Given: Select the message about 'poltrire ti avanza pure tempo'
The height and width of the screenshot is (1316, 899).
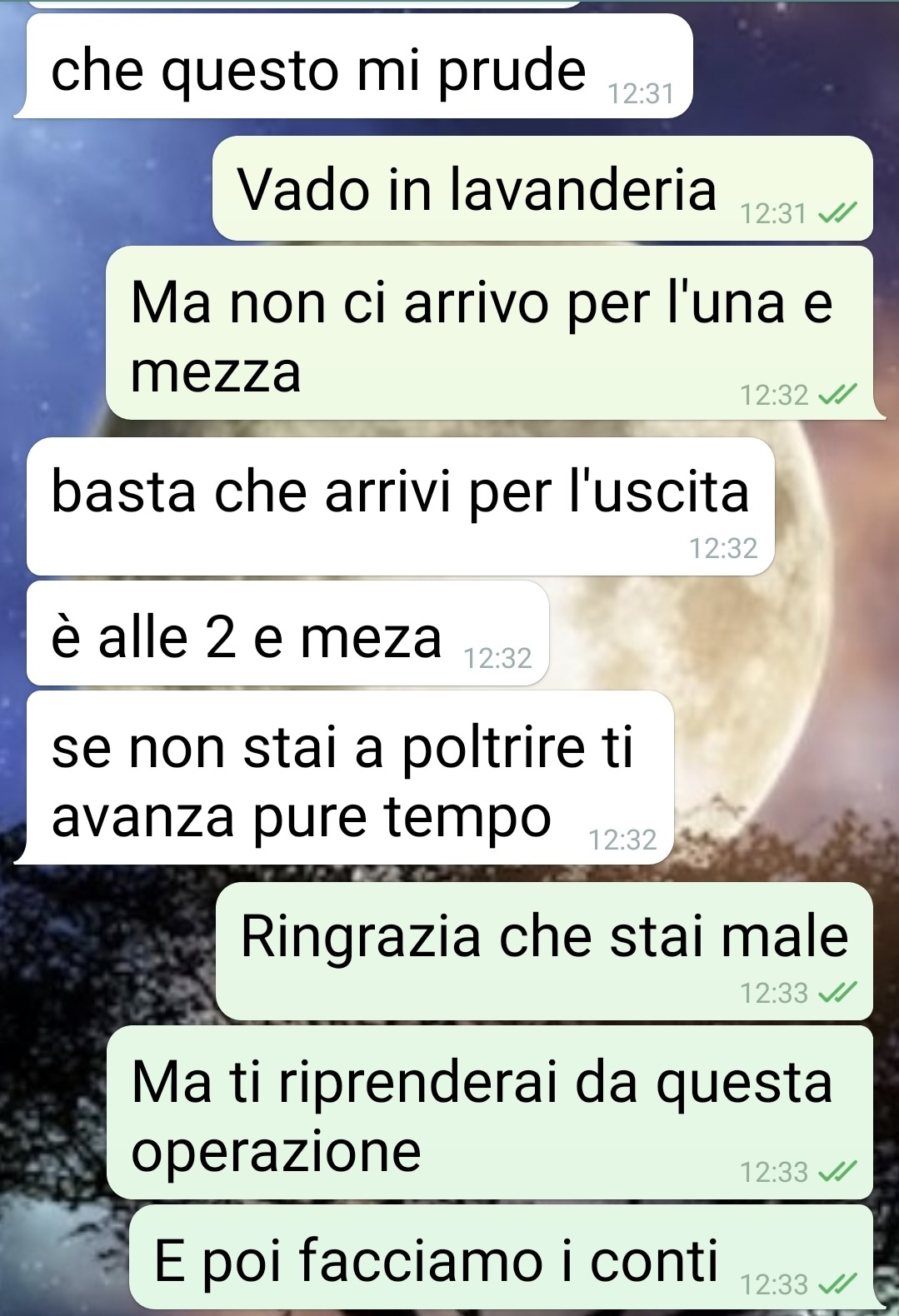Looking at the screenshot, I should coord(344,778).
